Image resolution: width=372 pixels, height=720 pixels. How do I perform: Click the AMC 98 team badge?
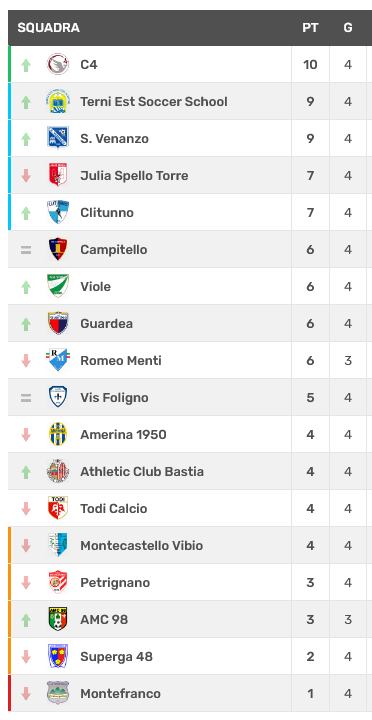[x=58, y=619]
